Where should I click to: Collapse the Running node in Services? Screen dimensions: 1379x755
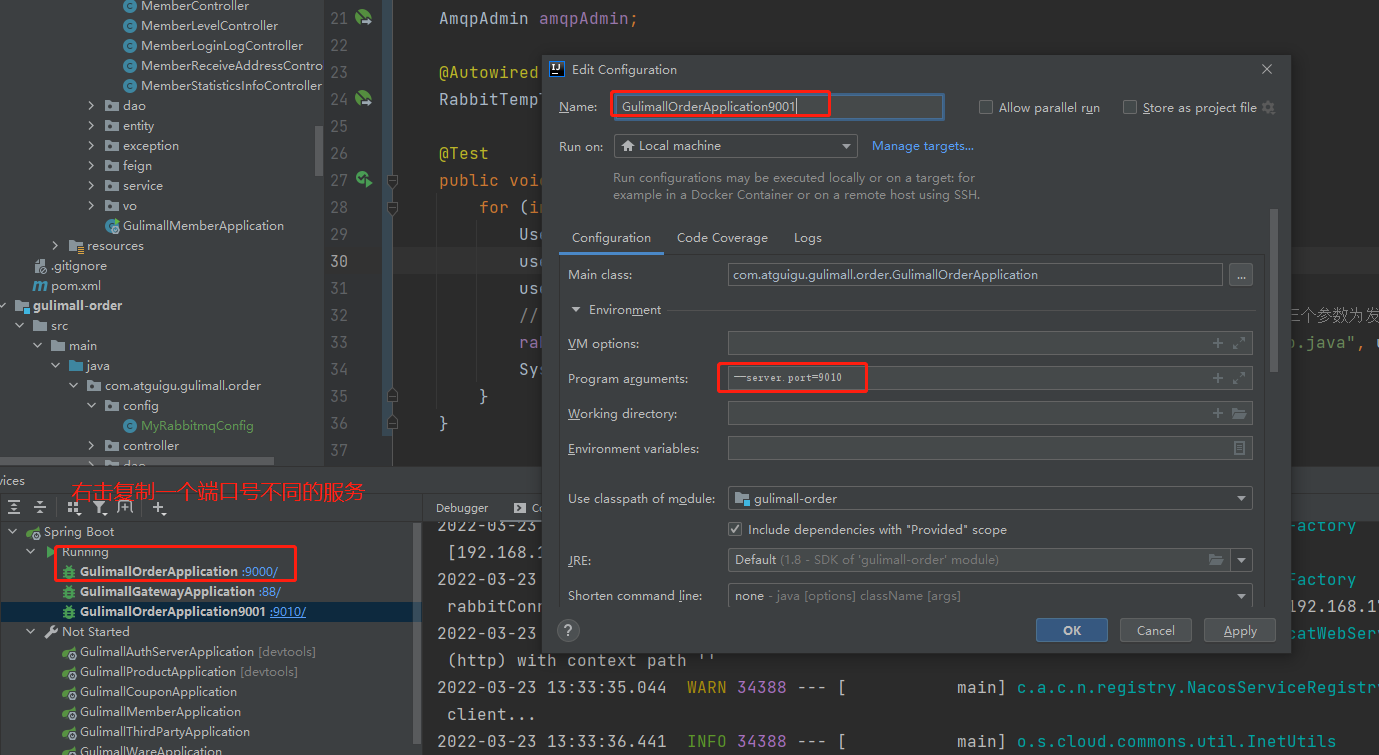click(x=31, y=552)
